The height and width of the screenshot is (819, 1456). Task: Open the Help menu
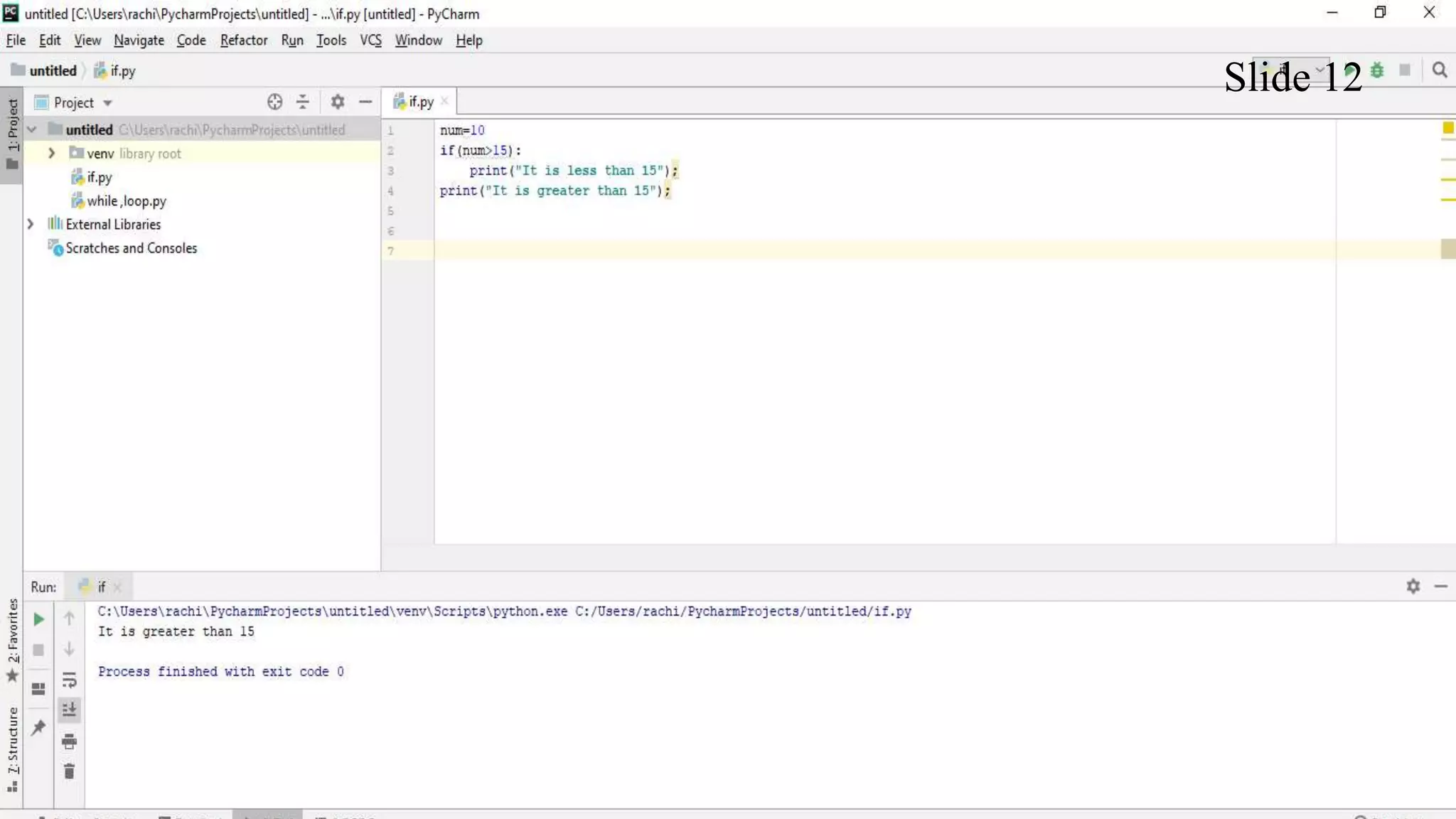469,41
